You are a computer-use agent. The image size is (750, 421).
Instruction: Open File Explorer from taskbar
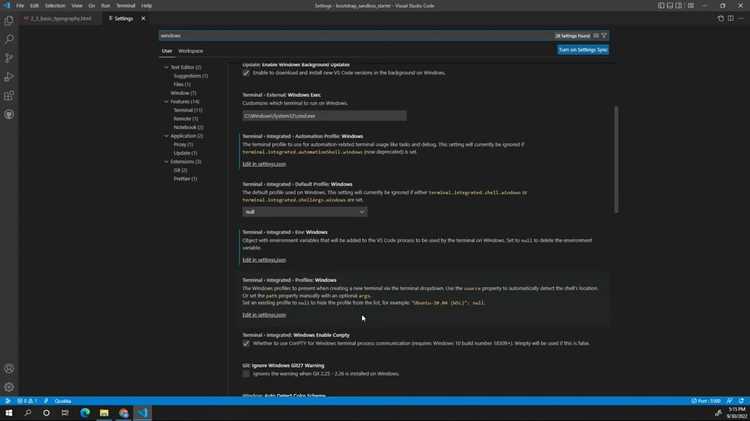104,413
